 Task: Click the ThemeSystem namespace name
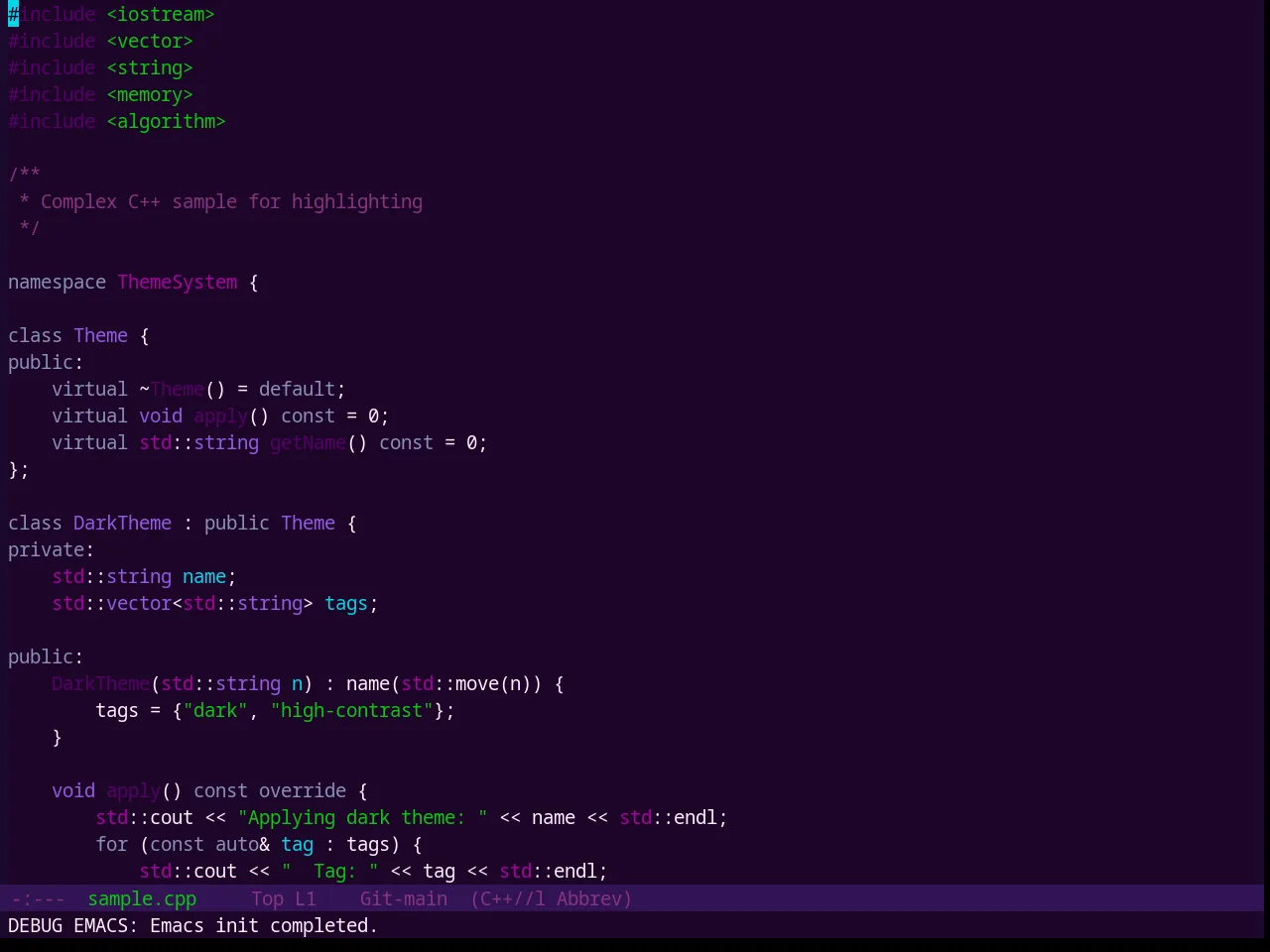click(178, 282)
